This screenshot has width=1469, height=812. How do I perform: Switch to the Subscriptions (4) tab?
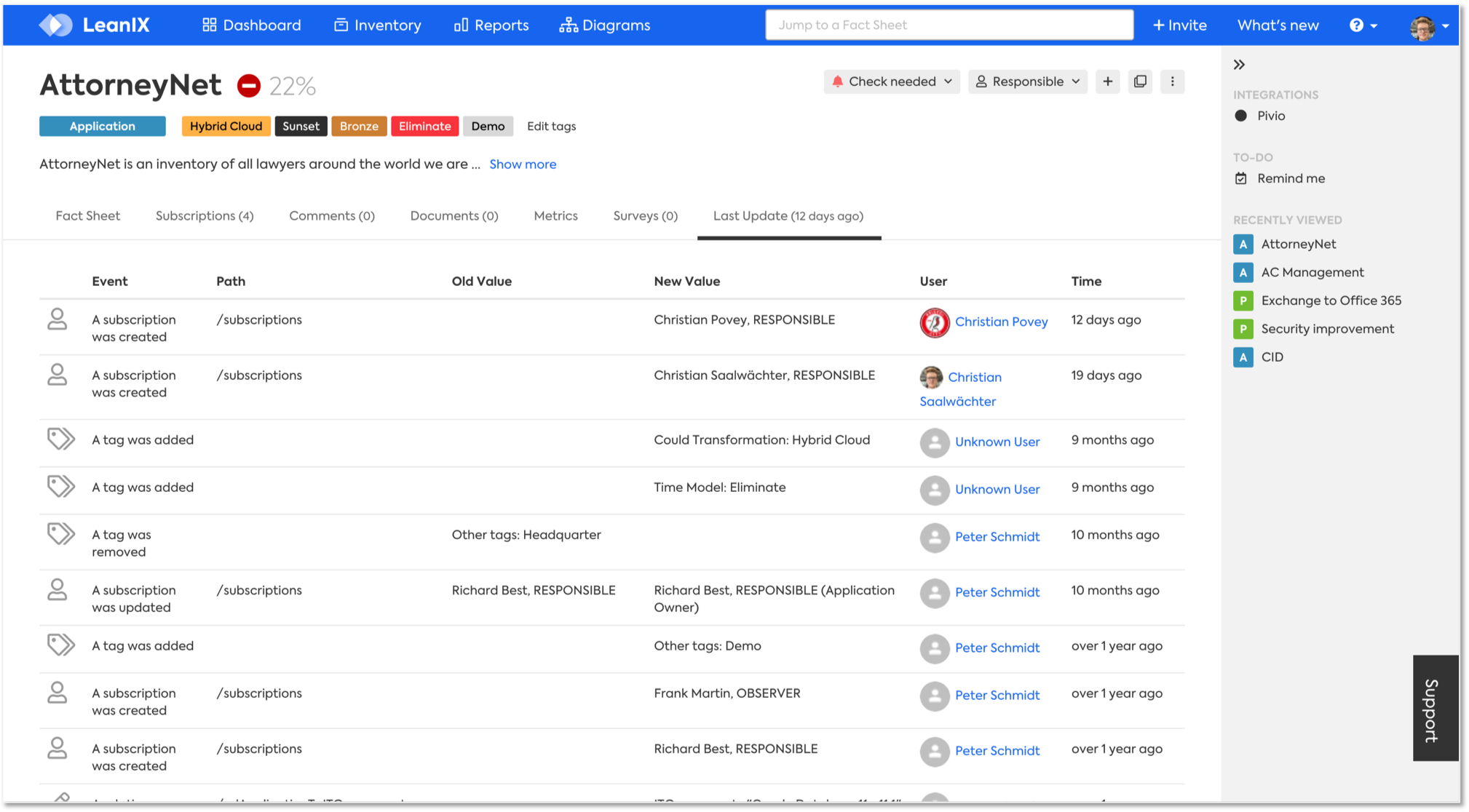205,216
